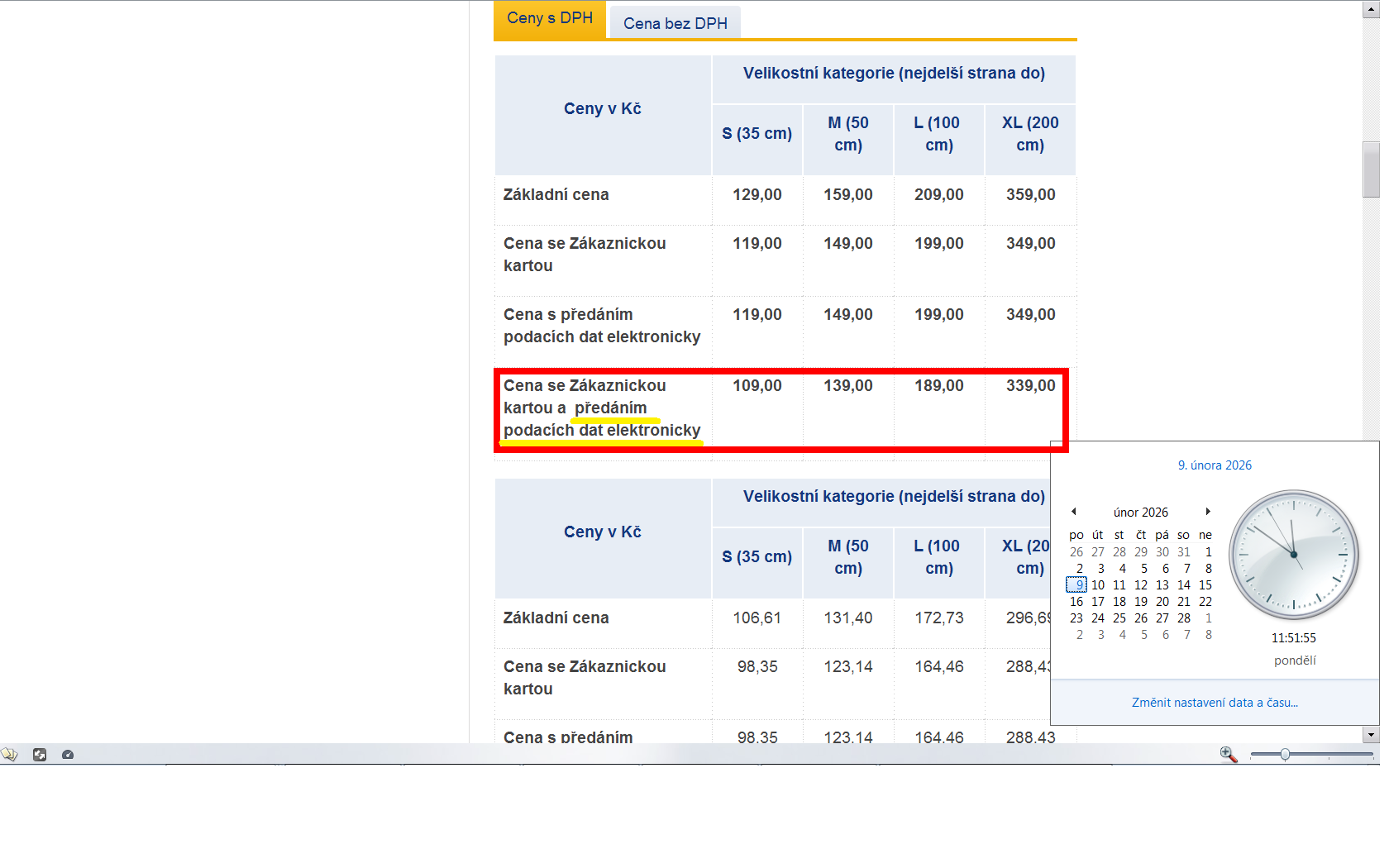Screen dimensions: 1389x868
Task: Click the fit-to-window arrows icon
Action: click(x=40, y=754)
